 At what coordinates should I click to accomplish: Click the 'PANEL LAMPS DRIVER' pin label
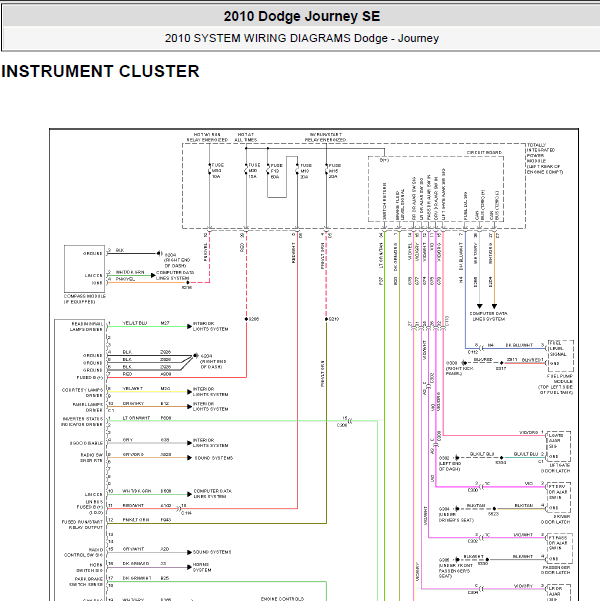coord(87,407)
